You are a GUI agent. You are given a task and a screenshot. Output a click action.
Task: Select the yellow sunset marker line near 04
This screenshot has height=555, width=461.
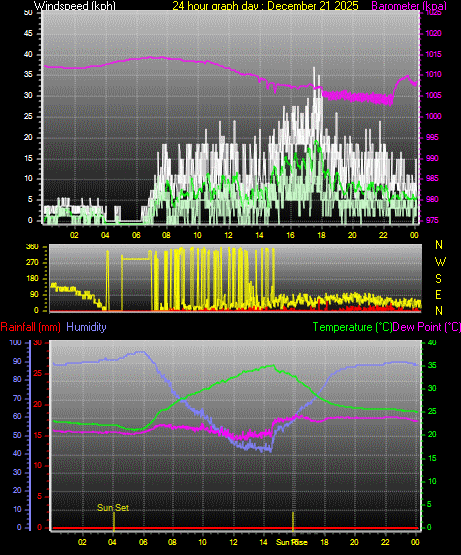tap(114, 521)
